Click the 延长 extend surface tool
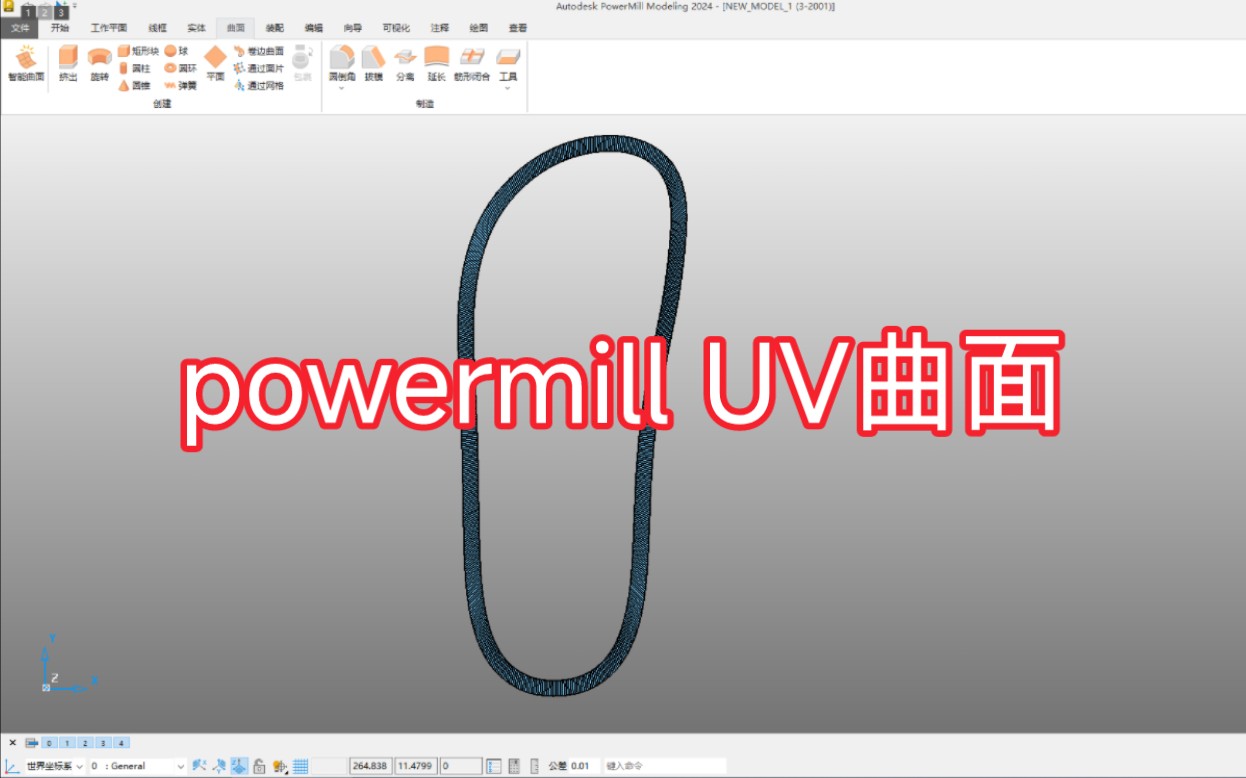 436,62
